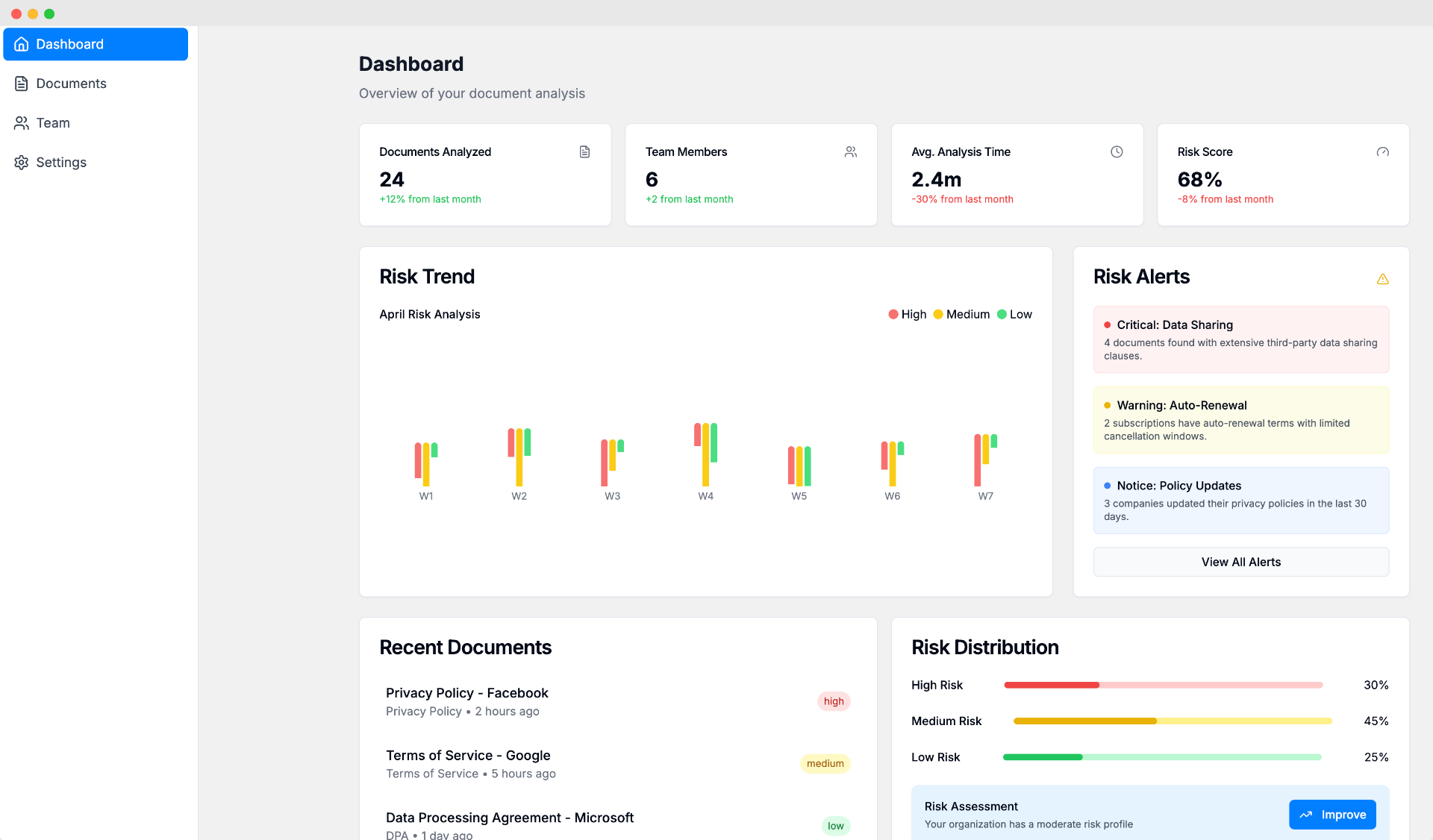Viewport: 1433px width, 840px height.
Task: Open Documents in the sidebar
Action: tap(96, 84)
